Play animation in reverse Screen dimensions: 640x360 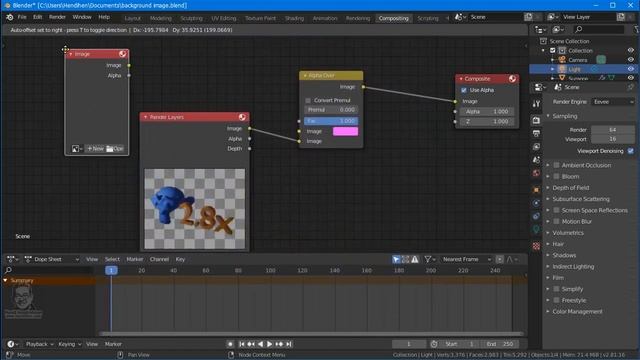coord(260,344)
